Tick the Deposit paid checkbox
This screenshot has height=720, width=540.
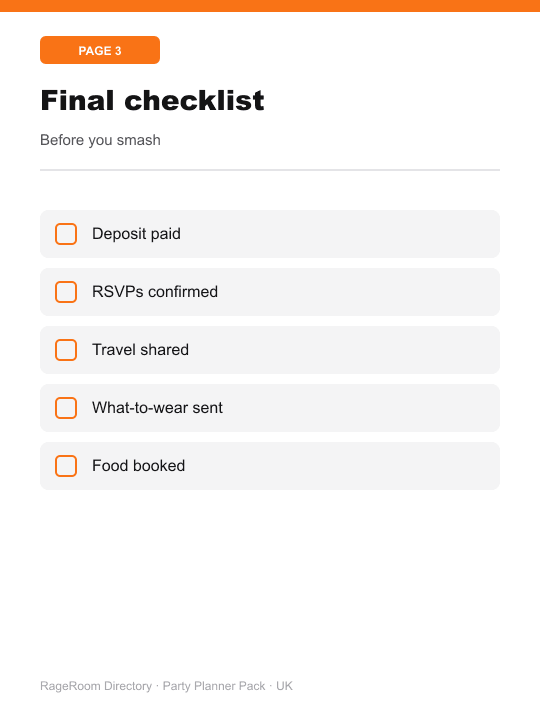coord(66,234)
